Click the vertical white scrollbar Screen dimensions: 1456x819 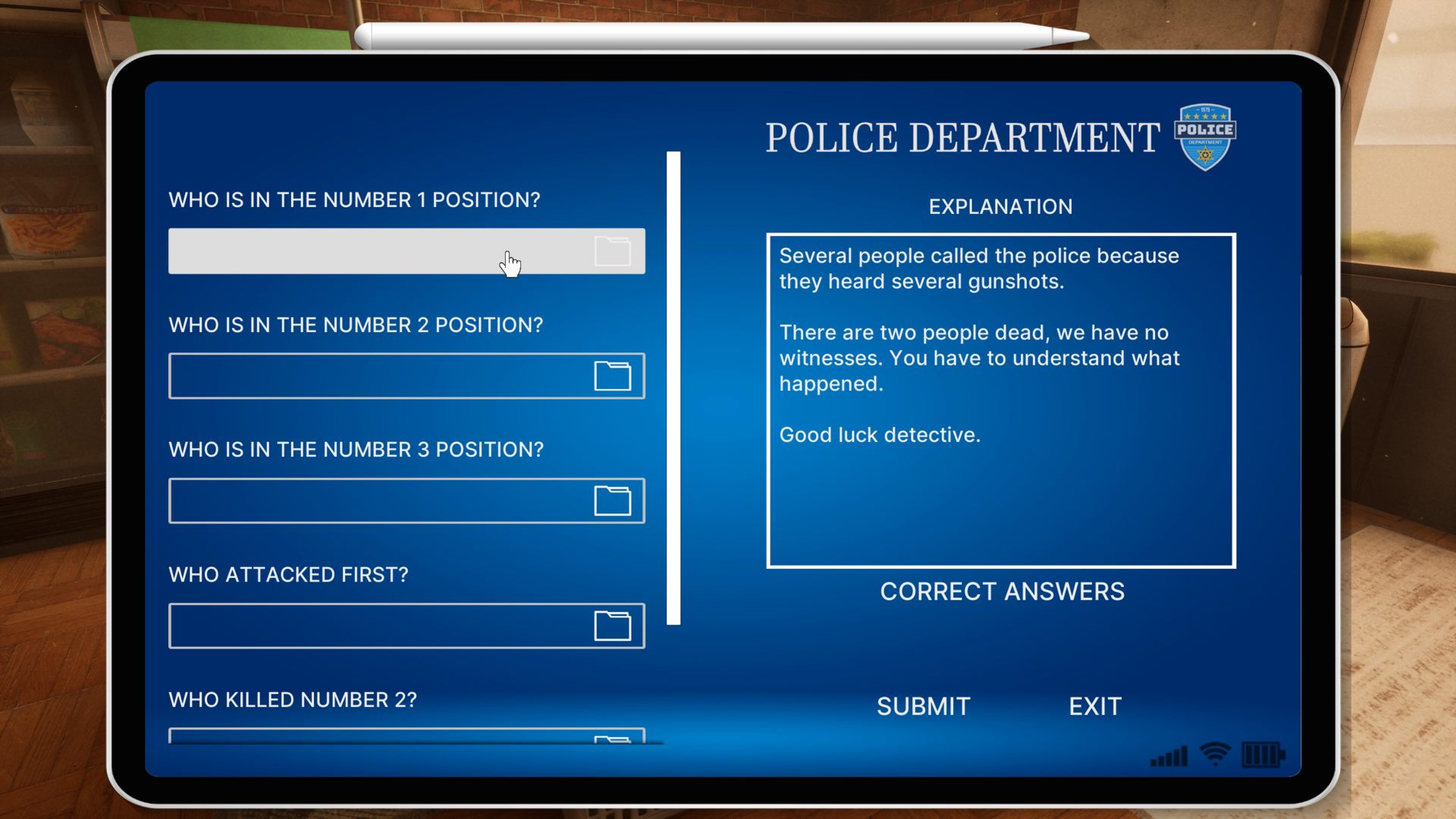click(673, 387)
